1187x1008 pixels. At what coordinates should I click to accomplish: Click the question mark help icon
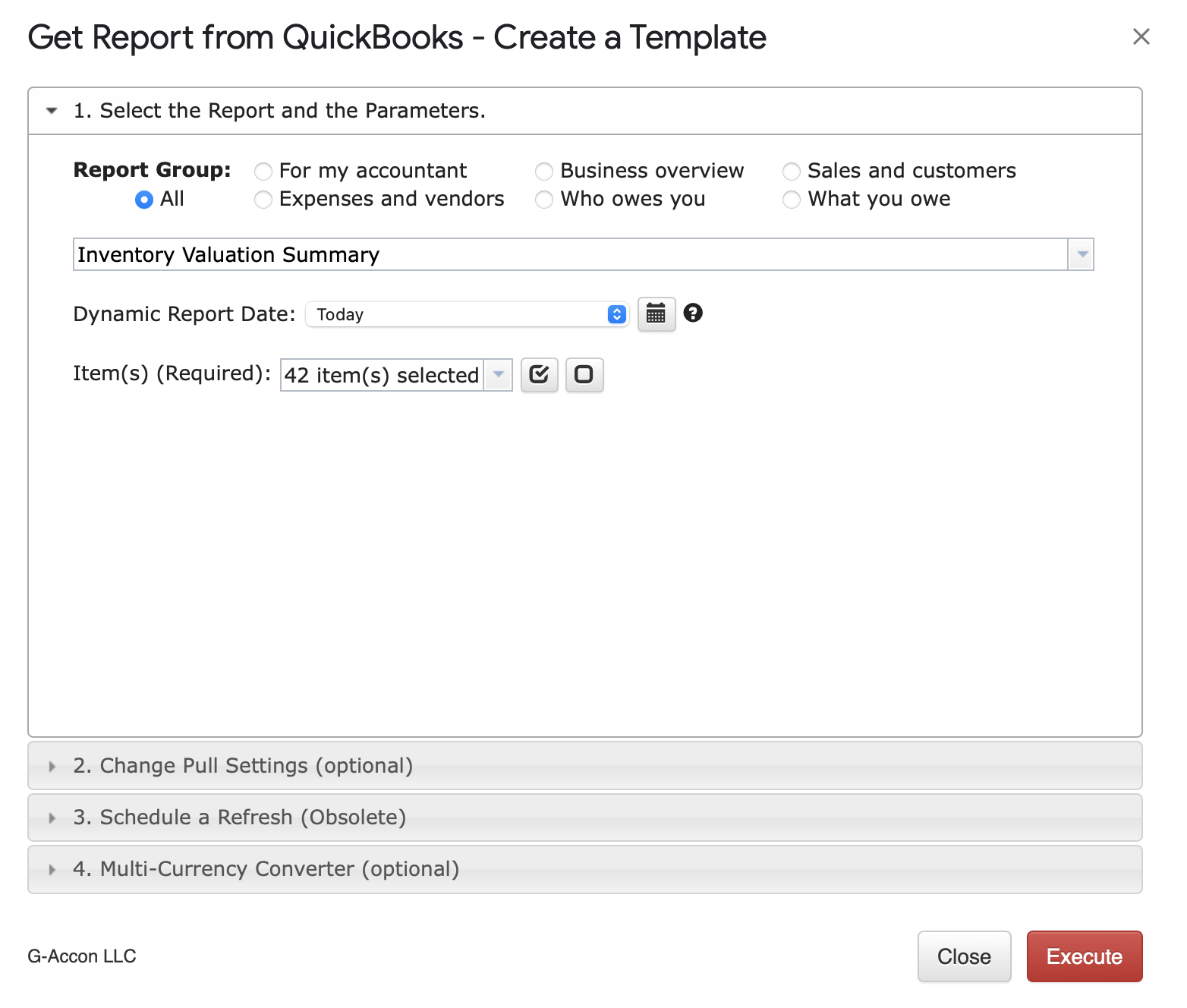point(692,313)
